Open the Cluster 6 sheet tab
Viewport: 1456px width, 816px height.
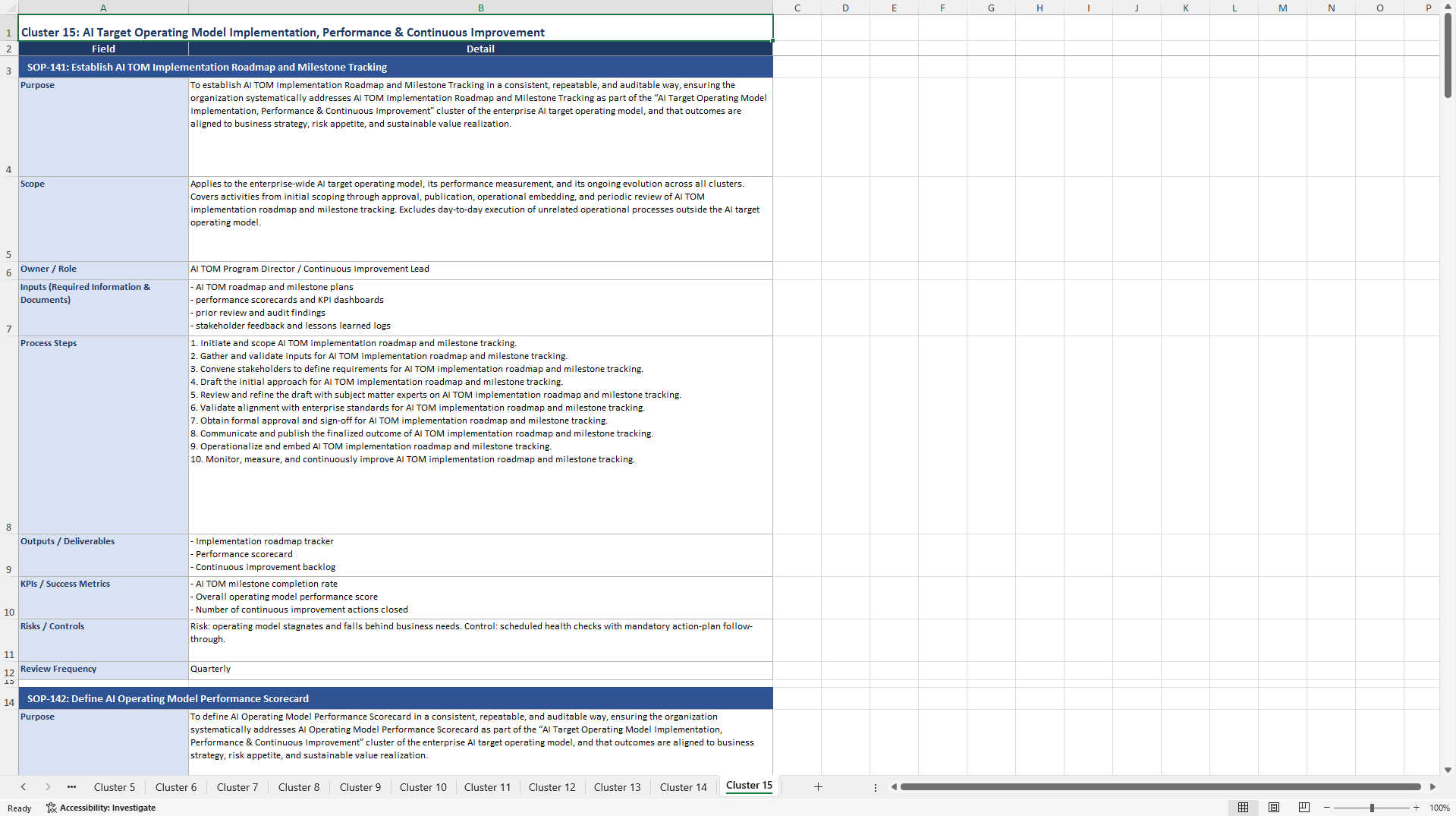tap(176, 787)
